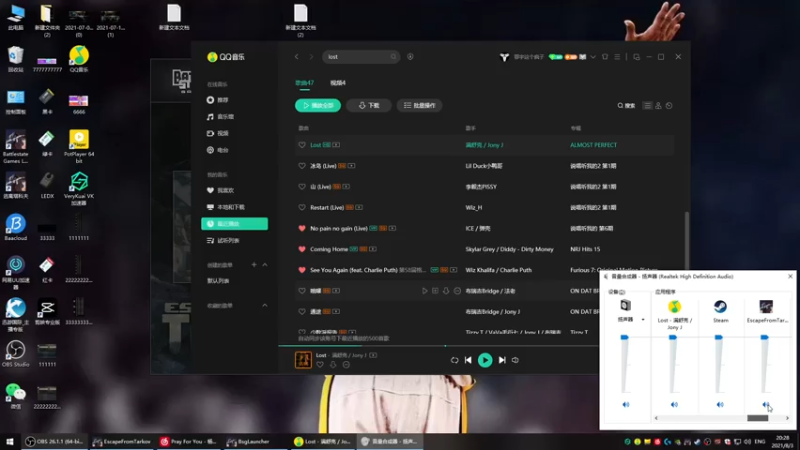
Task: Click the search field containing lost
Action: click(361, 57)
